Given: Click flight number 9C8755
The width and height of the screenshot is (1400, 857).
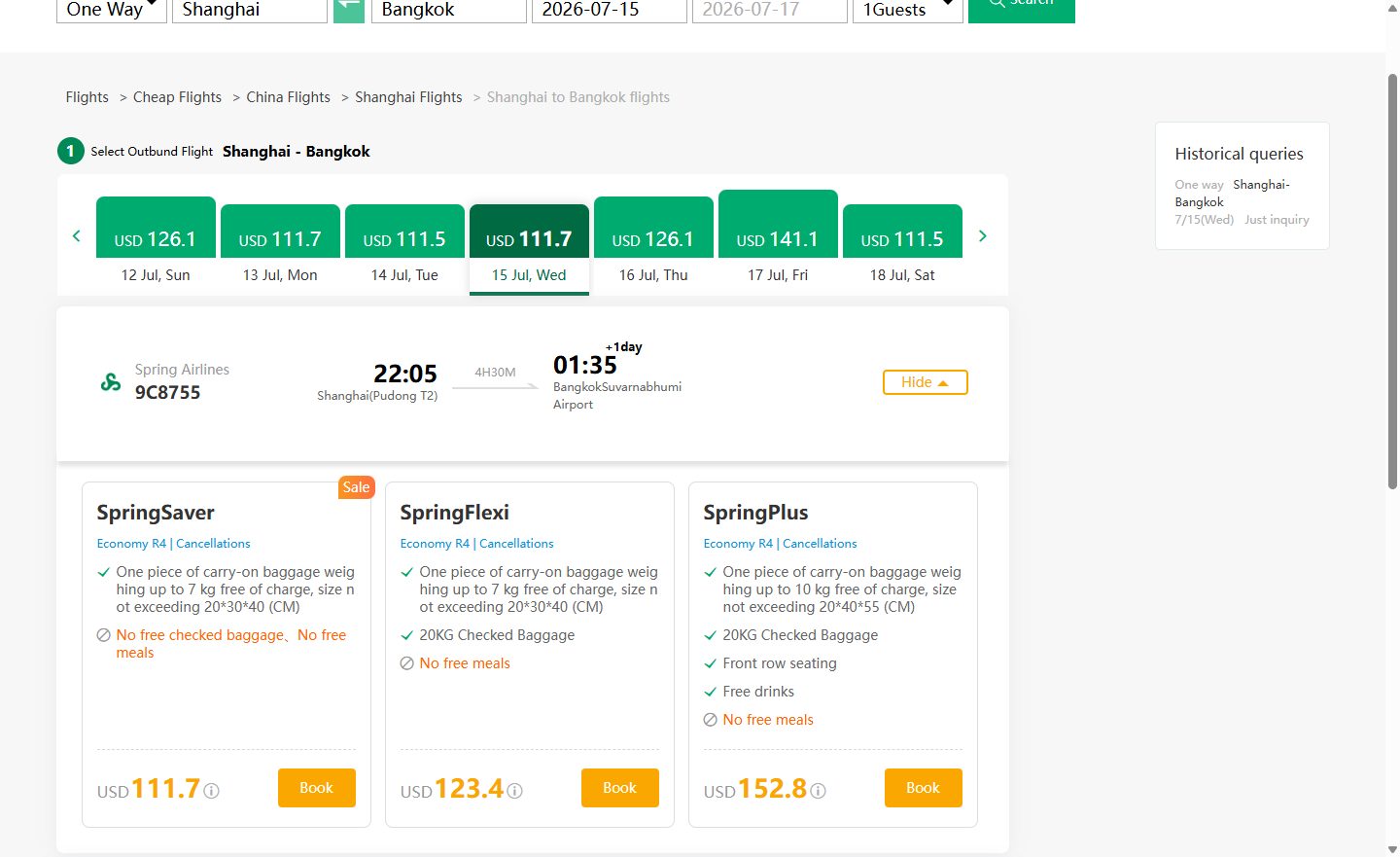Looking at the screenshot, I should click(167, 393).
